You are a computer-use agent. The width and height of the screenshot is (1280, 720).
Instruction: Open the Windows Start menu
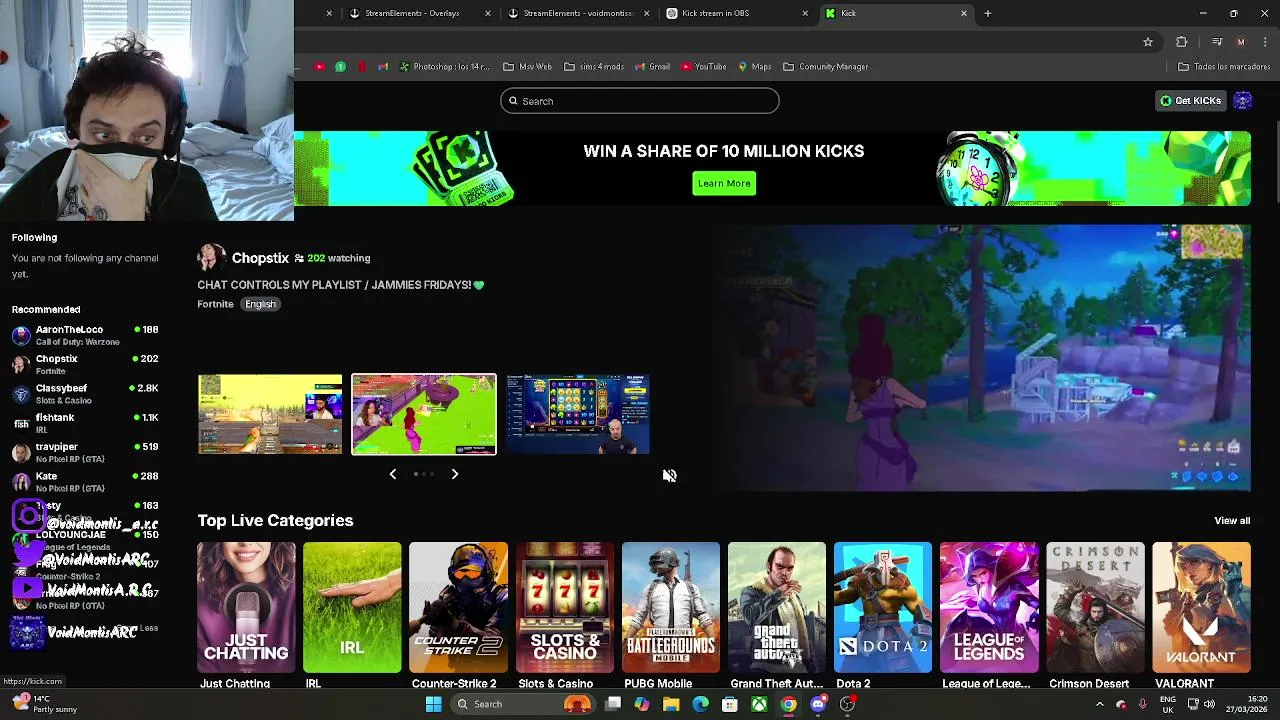click(x=433, y=704)
